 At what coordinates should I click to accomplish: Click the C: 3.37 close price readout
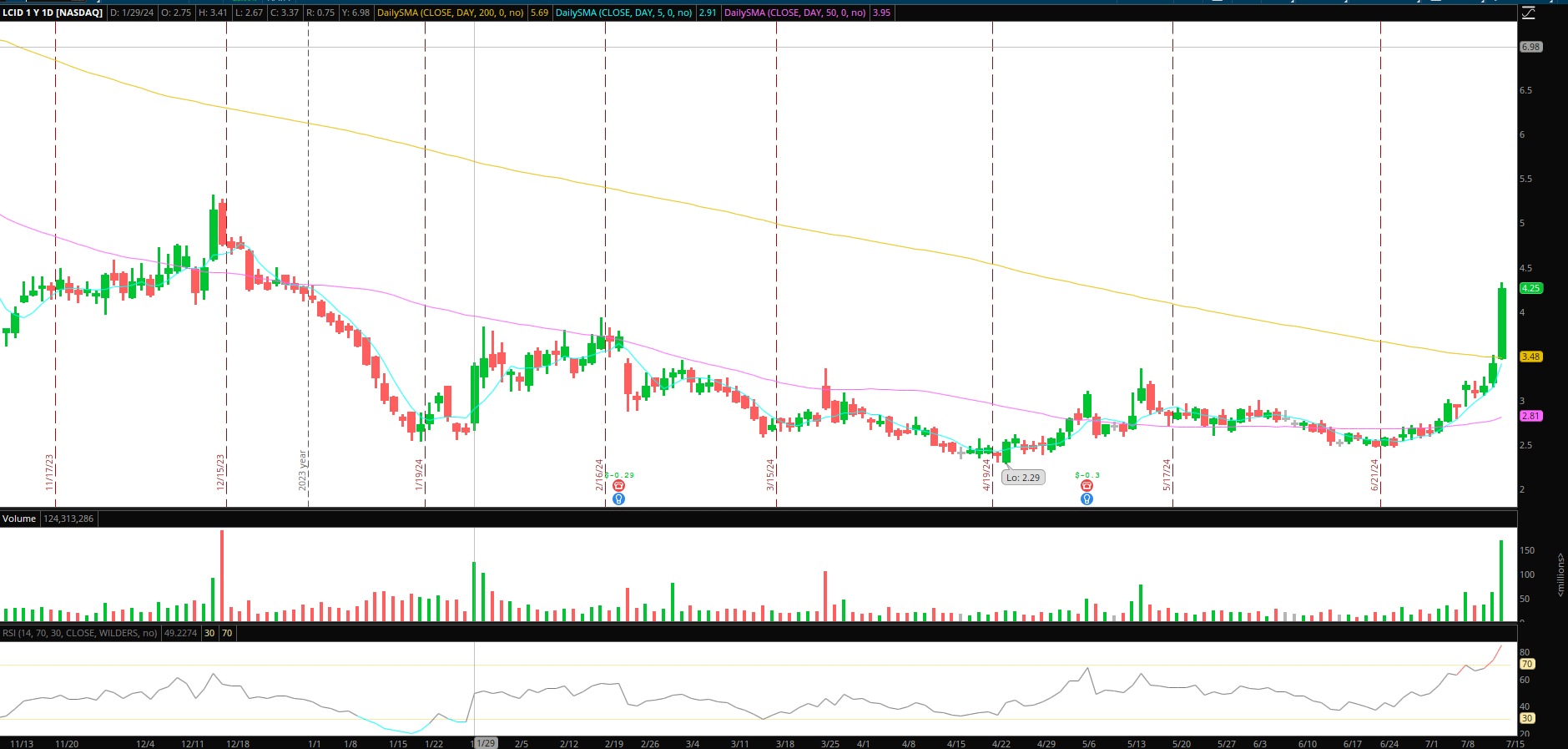click(285, 13)
